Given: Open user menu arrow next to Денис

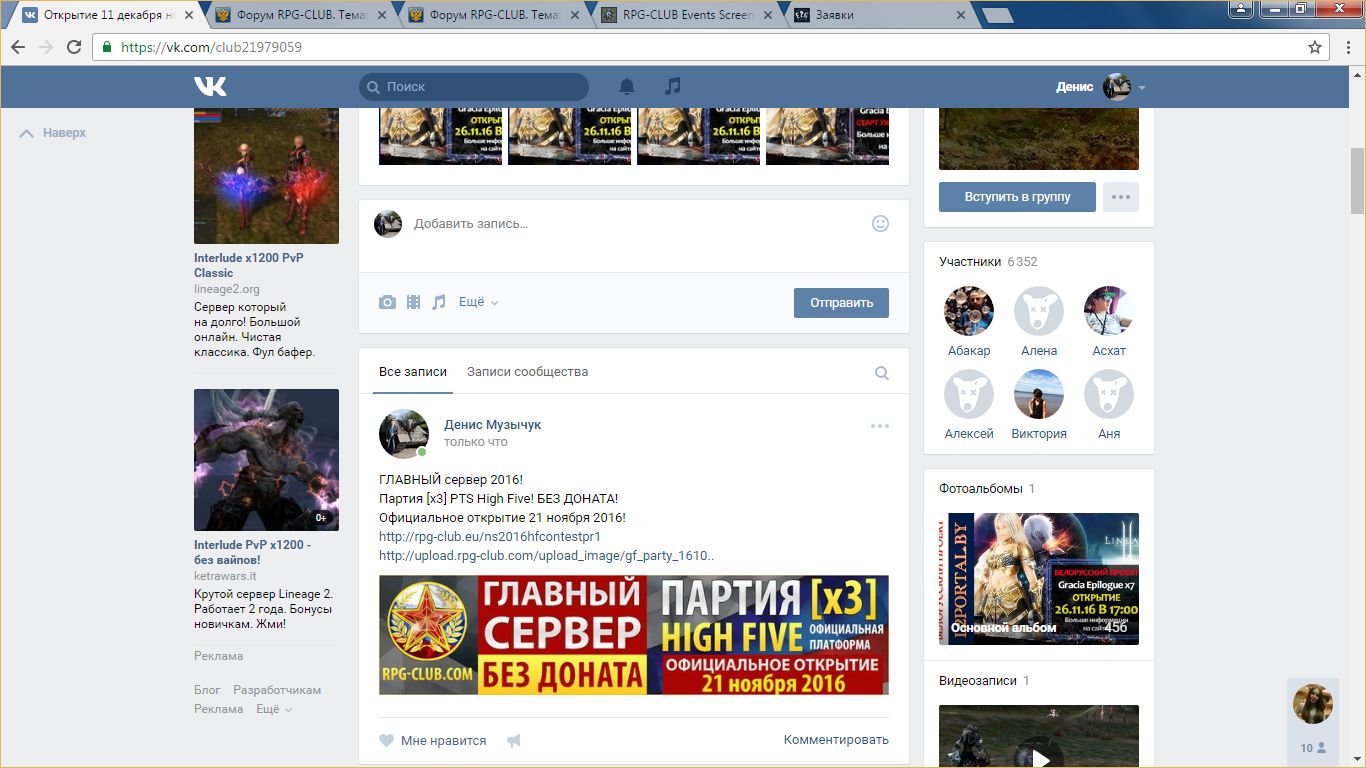Looking at the screenshot, I should 1142,88.
